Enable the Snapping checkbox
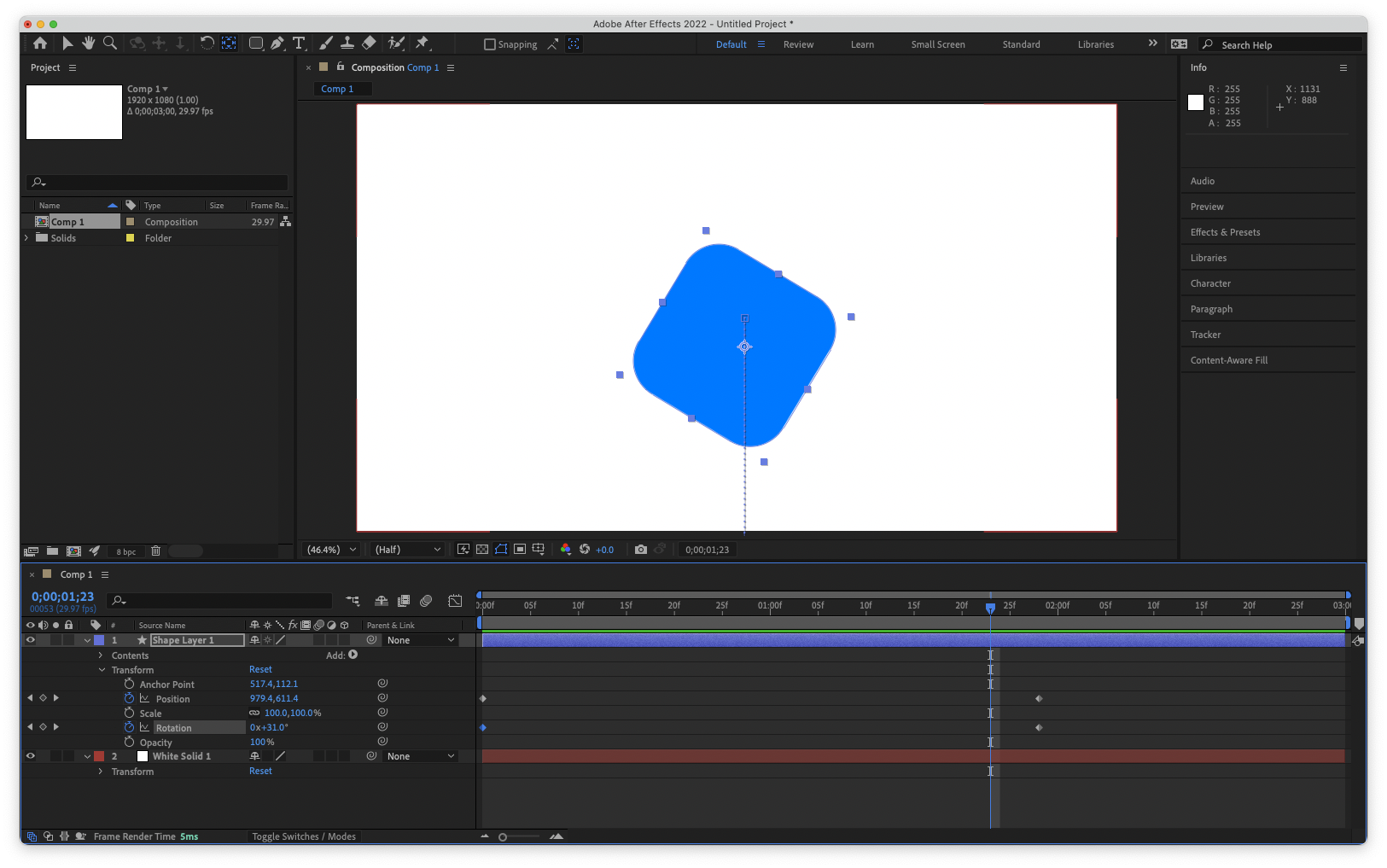The height and width of the screenshot is (868, 1387). [x=490, y=44]
